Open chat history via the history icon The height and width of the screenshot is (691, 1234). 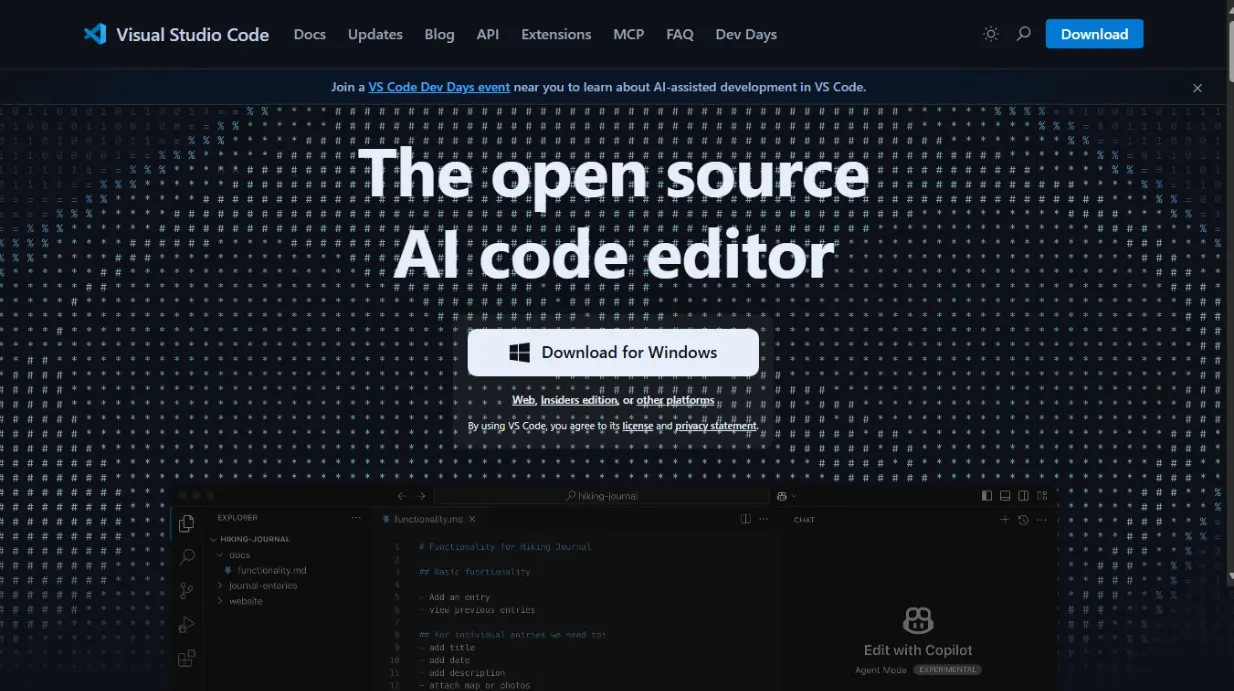1023,519
